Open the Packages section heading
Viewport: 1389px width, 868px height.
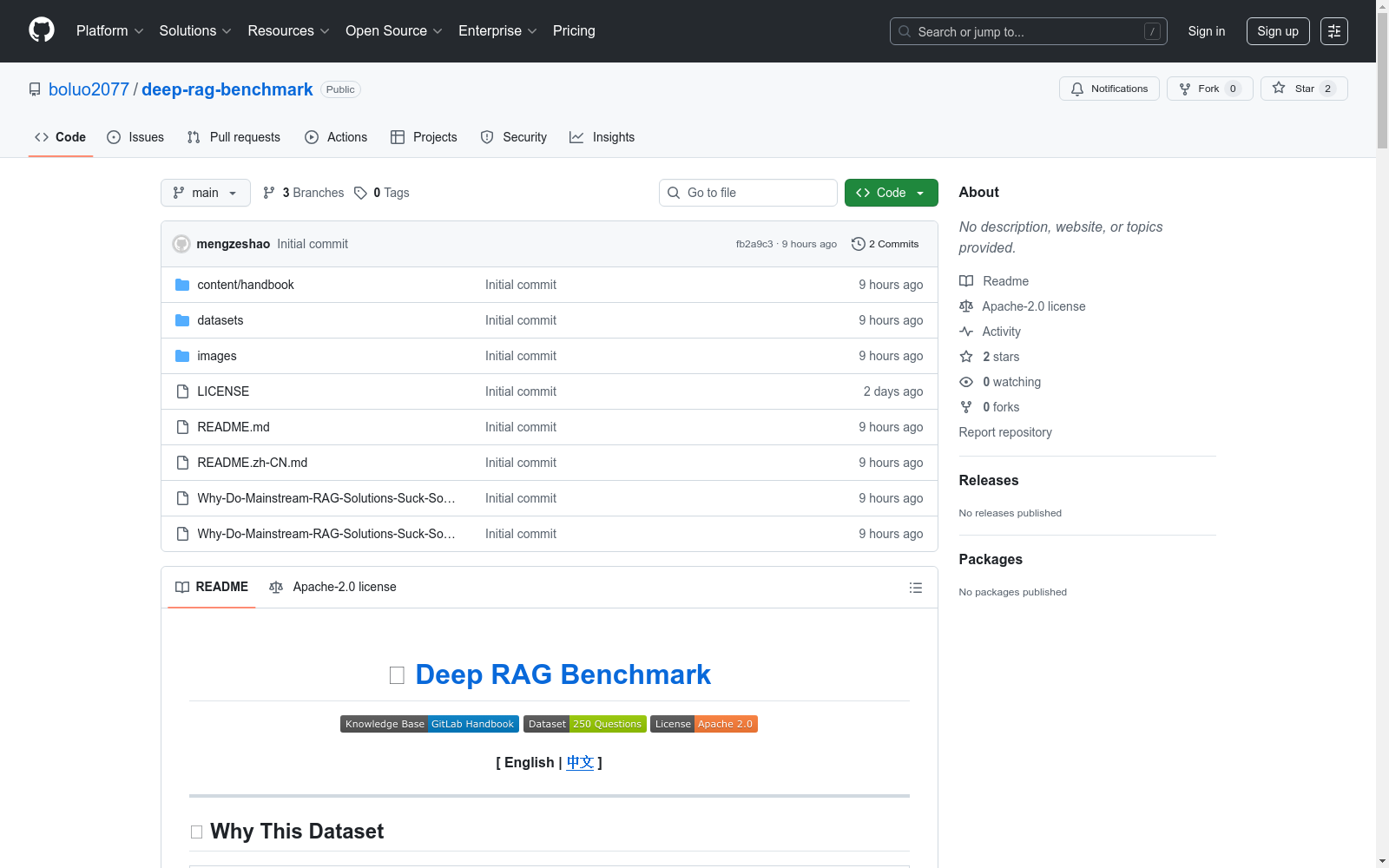pyautogui.click(x=991, y=559)
